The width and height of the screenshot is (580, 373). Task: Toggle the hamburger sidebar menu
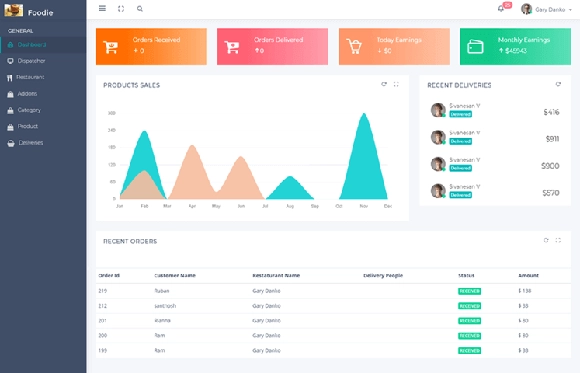coord(102,9)
